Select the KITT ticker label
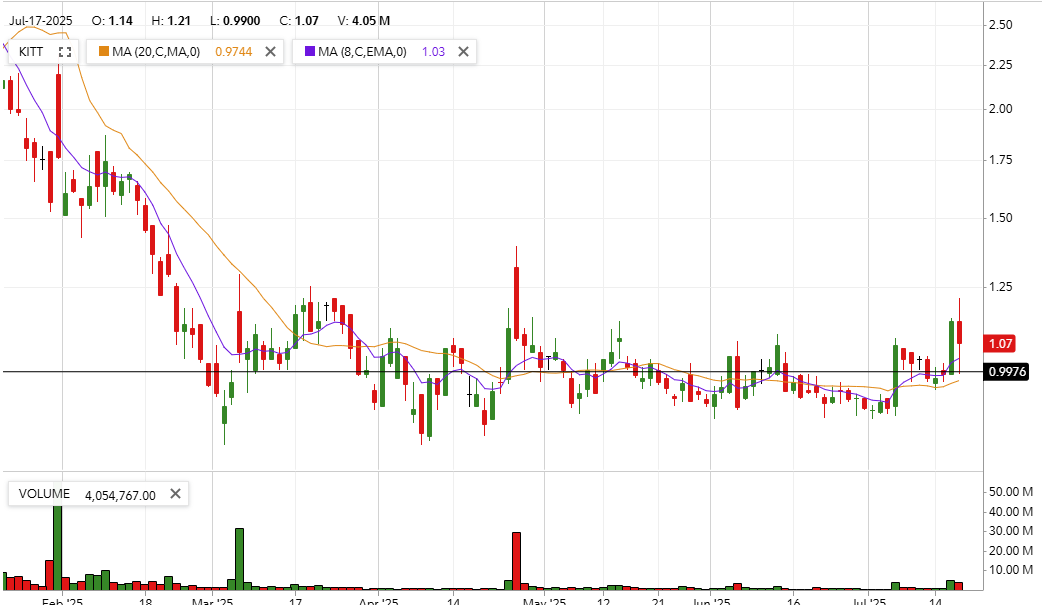 (31, 52)
